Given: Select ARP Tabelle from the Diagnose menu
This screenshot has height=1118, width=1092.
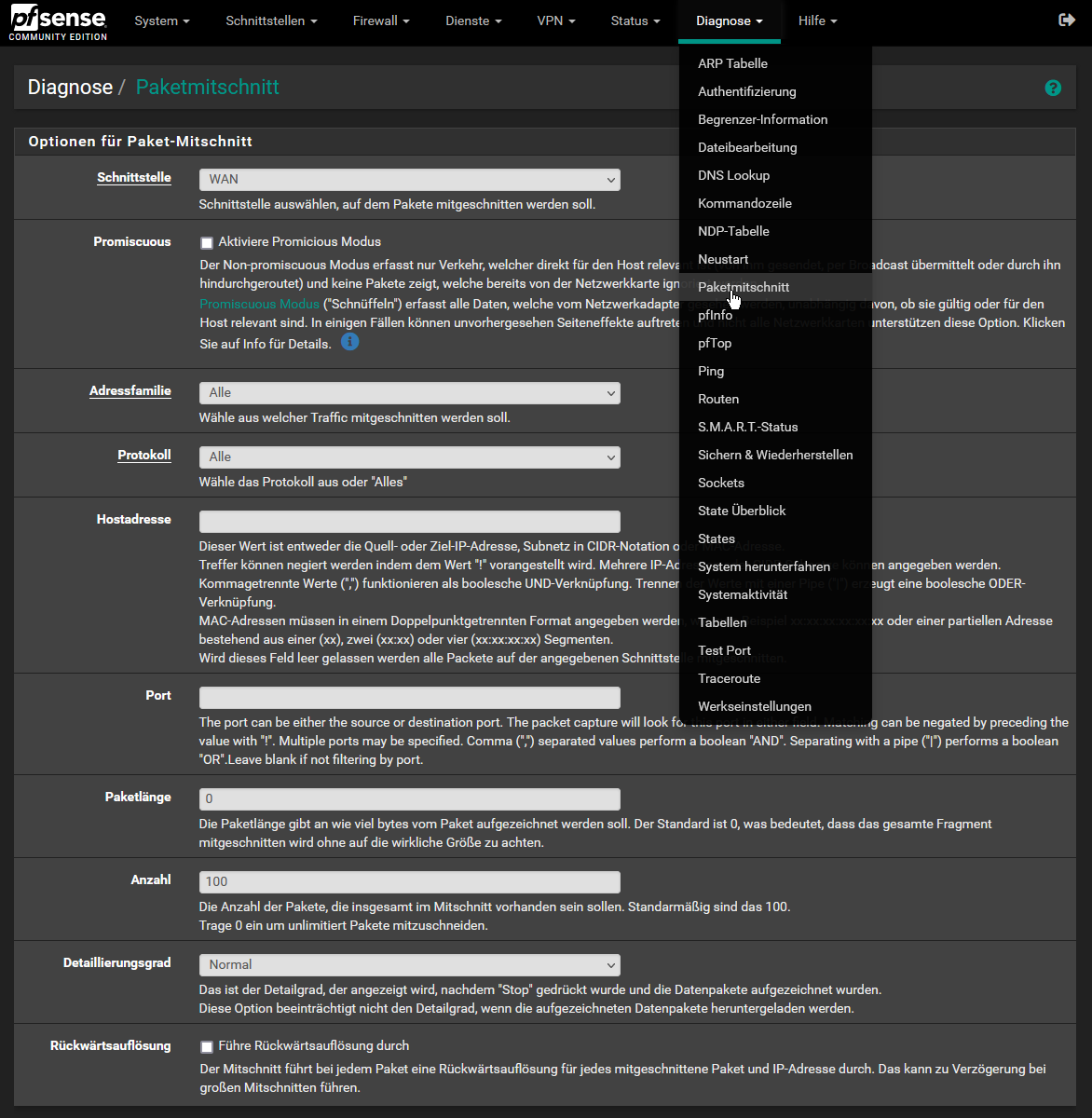Looking at the screenshot, I should 775,63.
